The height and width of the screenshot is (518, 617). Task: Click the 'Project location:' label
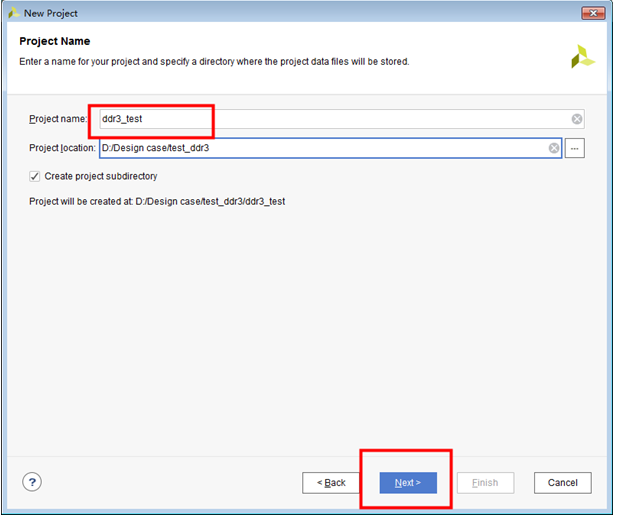[63, 148]
